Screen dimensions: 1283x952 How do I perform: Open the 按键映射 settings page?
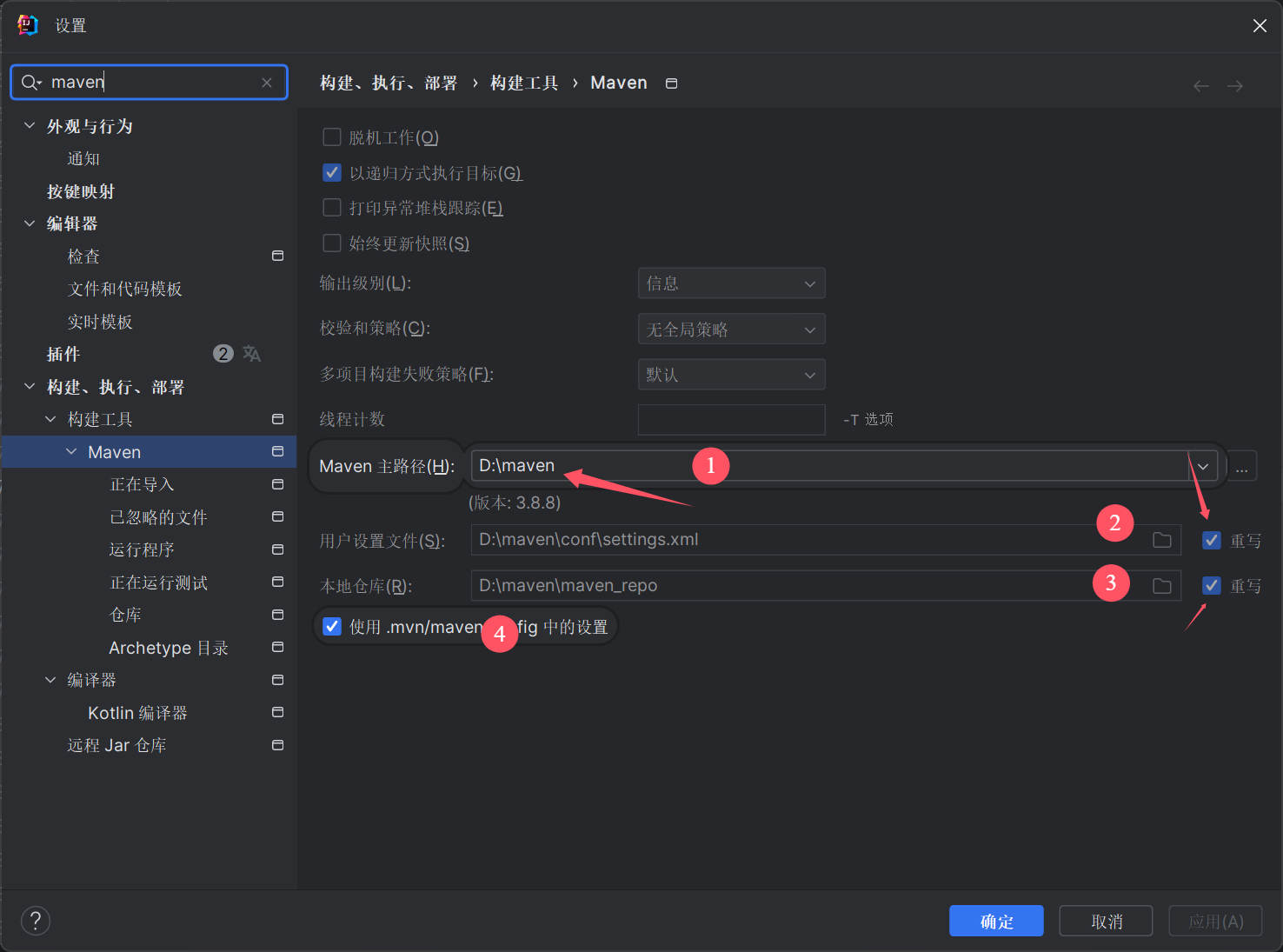click(x=81, y=191)
